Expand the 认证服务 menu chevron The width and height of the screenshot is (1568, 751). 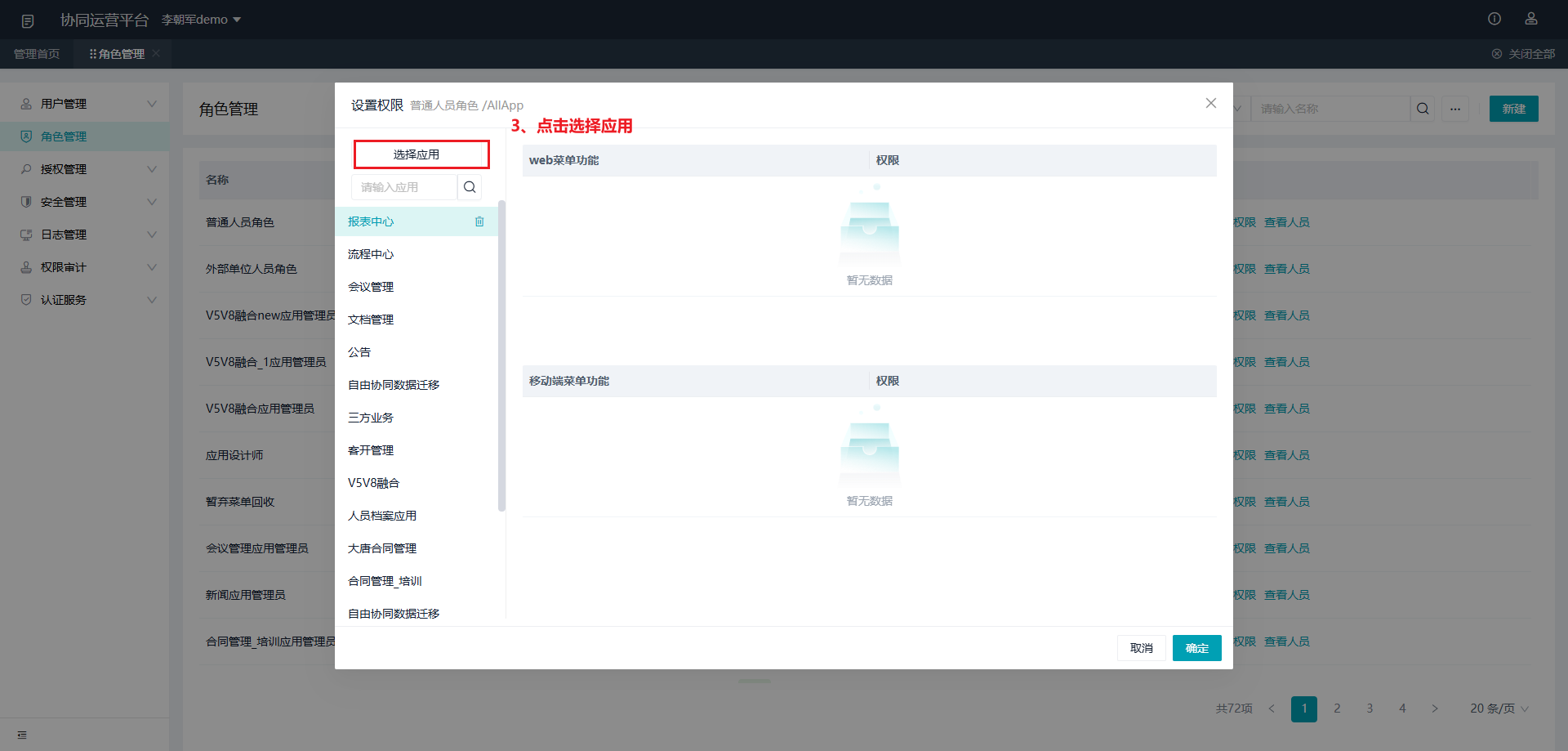(152, 300)
